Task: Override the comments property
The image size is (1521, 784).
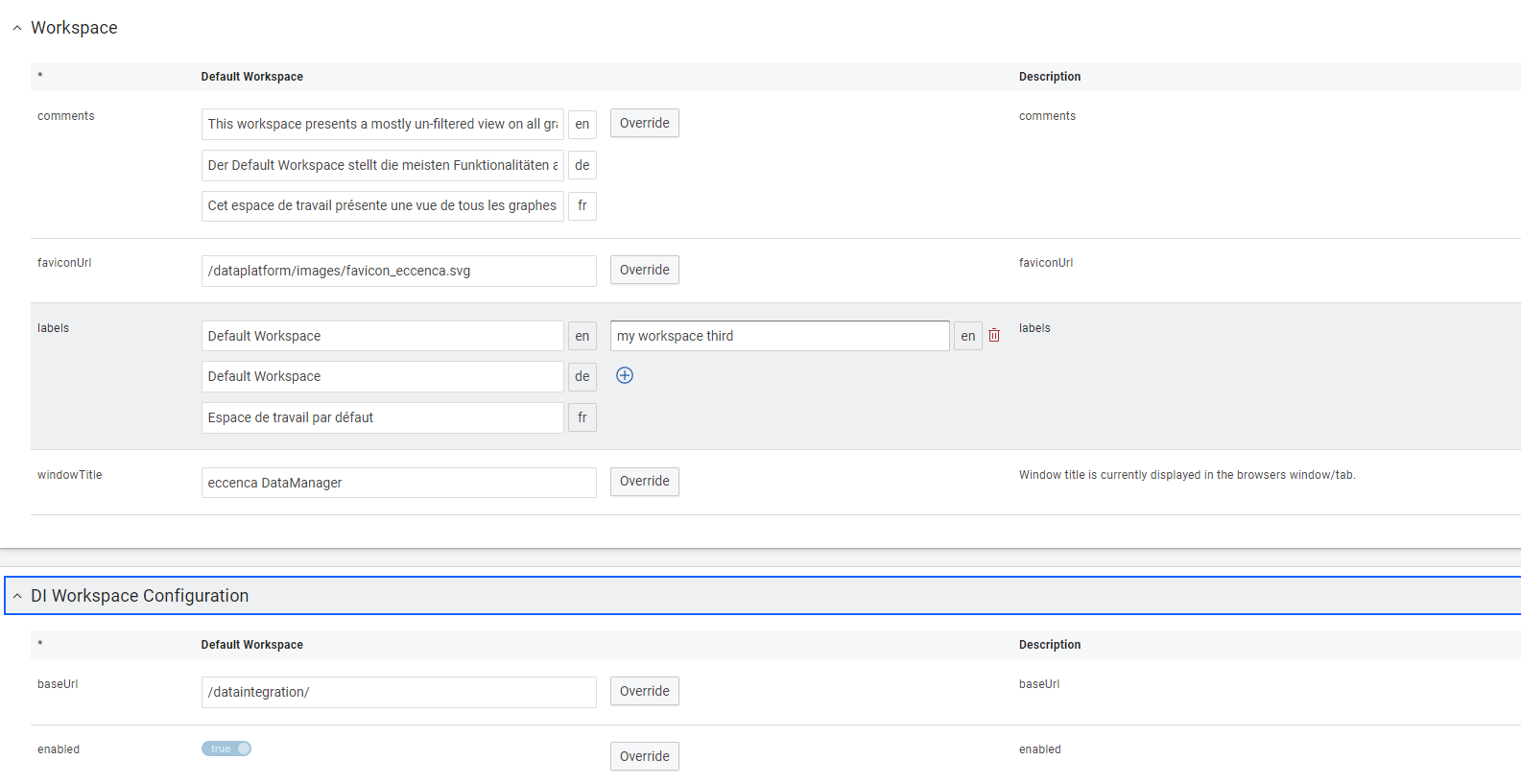Action: click(645, 123)
